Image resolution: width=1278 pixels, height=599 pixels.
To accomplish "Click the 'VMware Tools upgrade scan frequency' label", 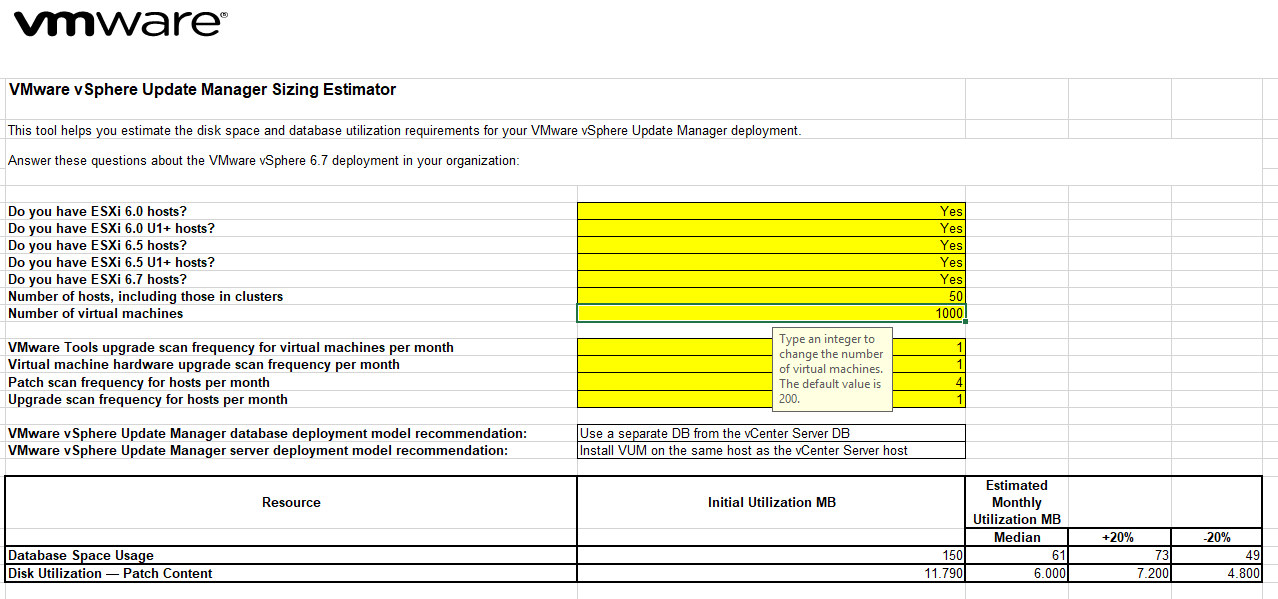I will click(x=230, y=348).
